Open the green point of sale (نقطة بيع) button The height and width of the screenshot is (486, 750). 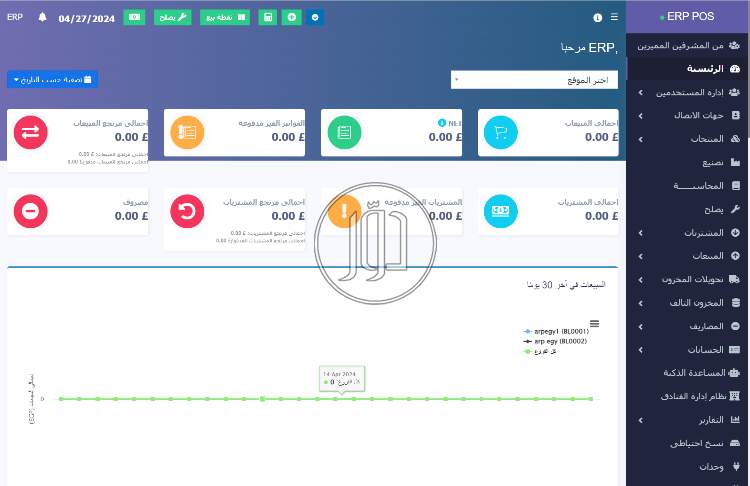[x=225, y=17]
